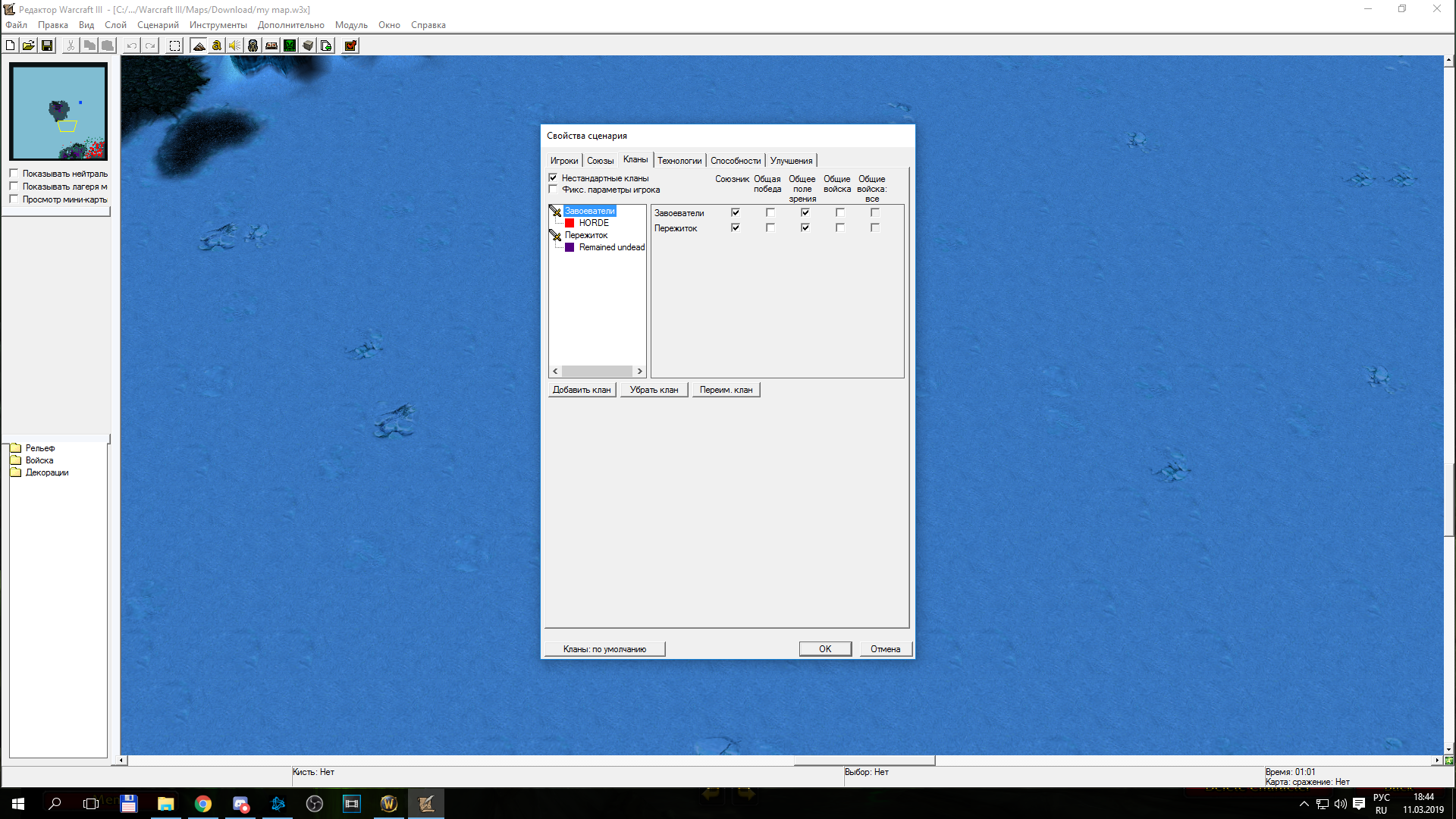The height and width of the screenshot is (819, 1456).
Task: Switch to the Технологии tab
Action: pos(679,161)
